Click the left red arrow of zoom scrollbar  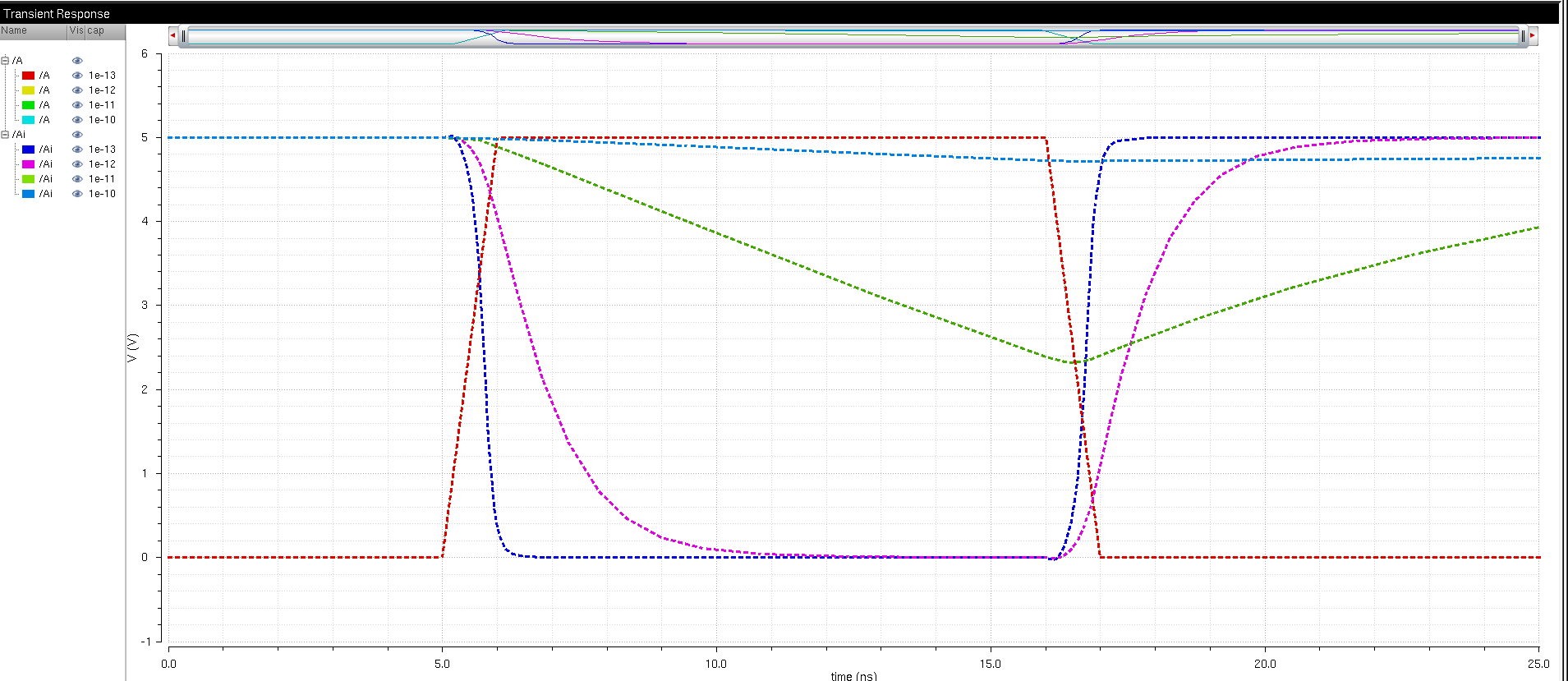(172, 35)
